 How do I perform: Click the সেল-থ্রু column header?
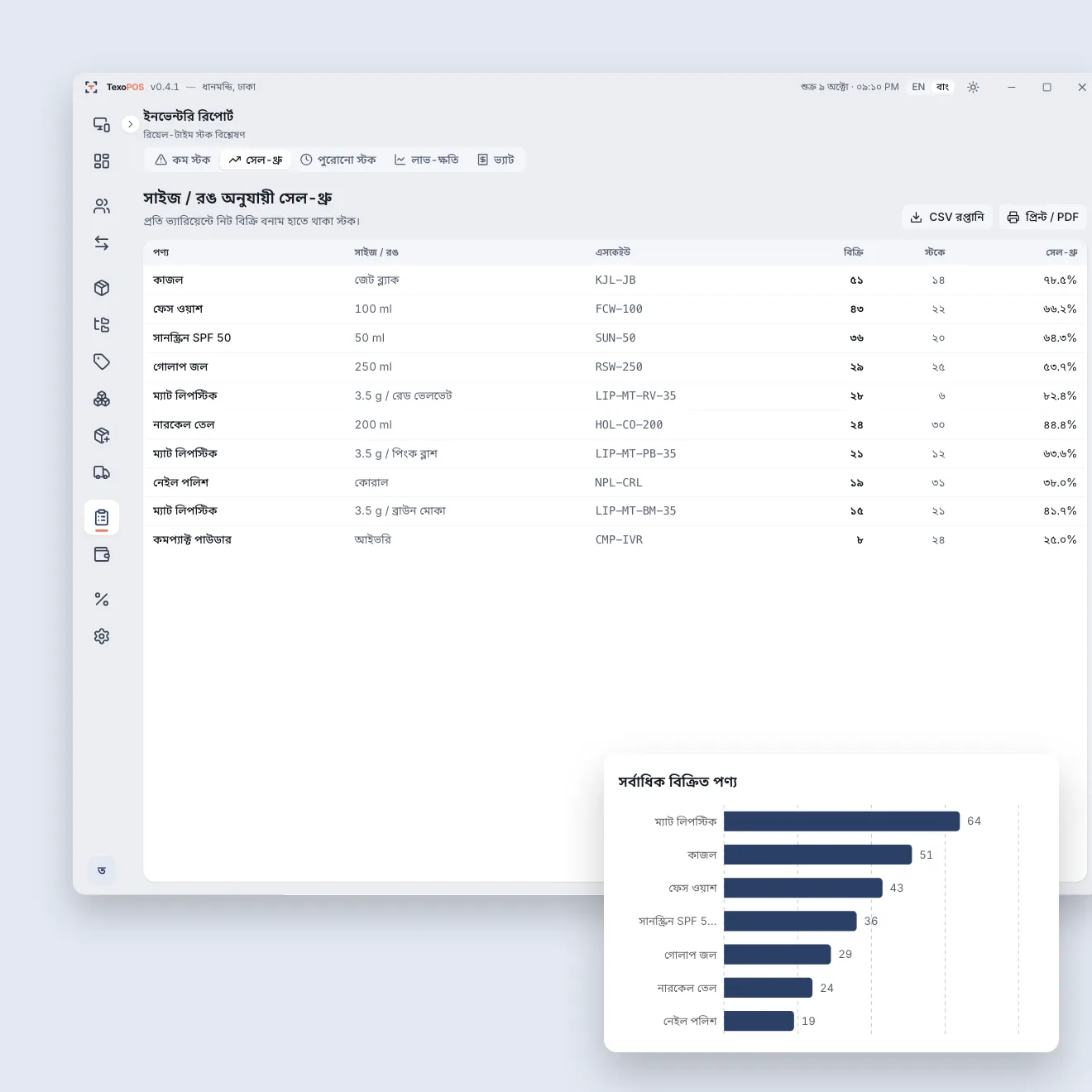click(1061, 252)
